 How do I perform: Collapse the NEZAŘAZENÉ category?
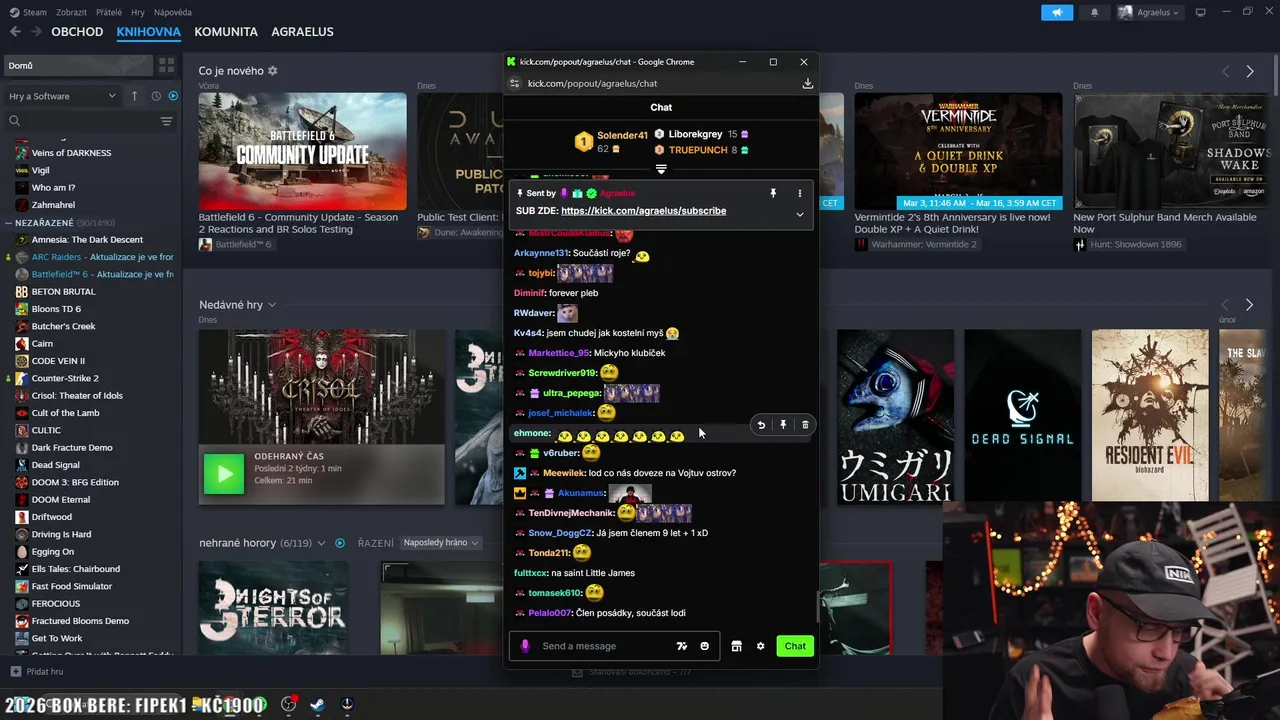tap(8, 223)
